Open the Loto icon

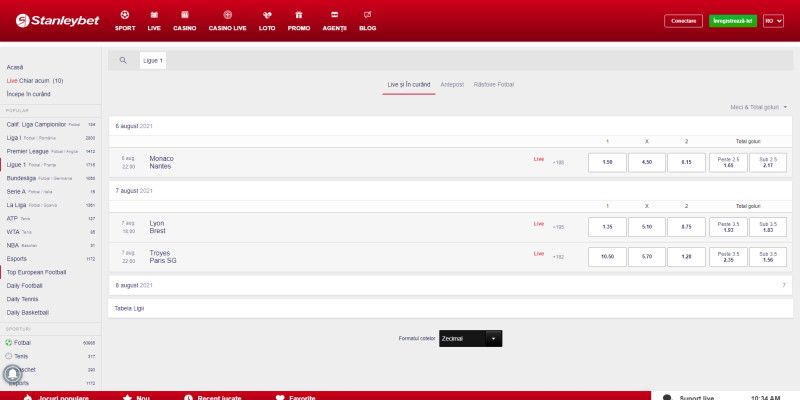267,15
